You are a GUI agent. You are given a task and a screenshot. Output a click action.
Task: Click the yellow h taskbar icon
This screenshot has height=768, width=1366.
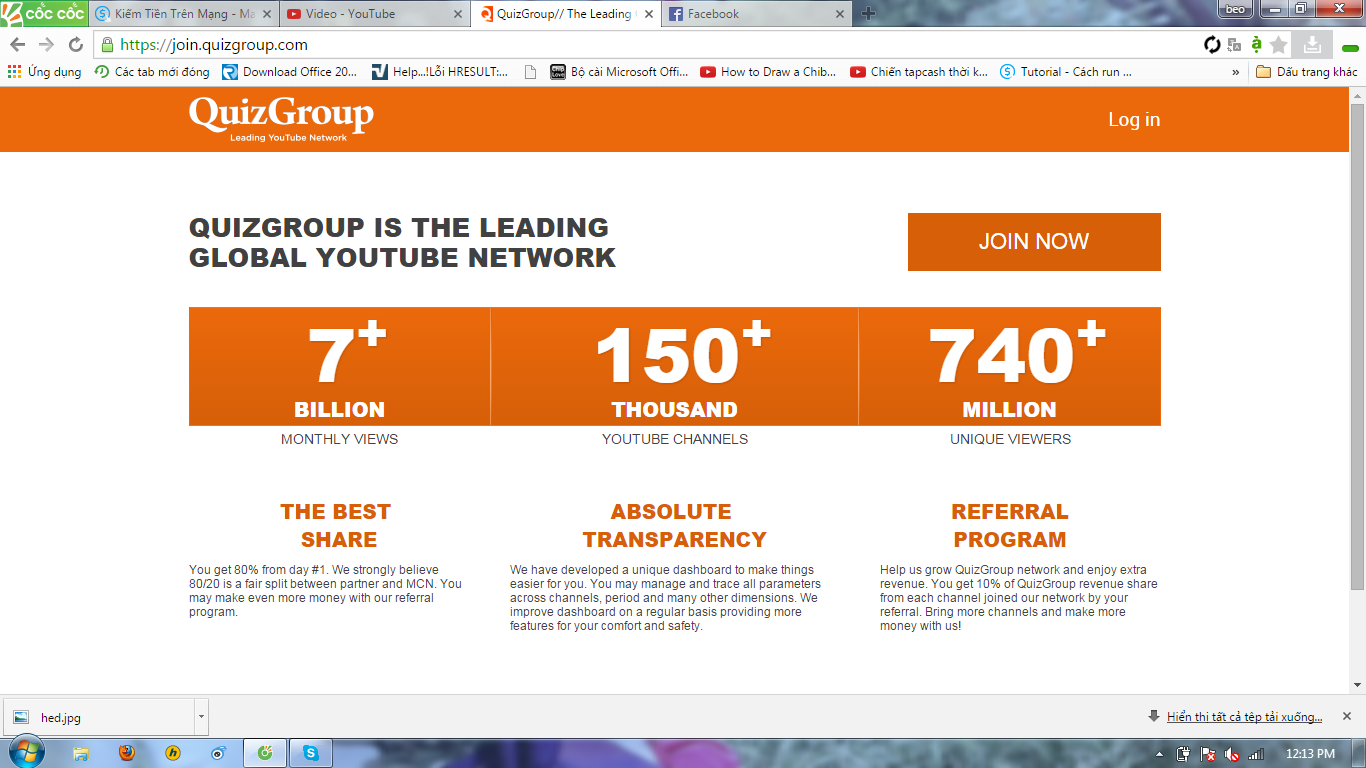pyautogui.click(x=173, y=753)
